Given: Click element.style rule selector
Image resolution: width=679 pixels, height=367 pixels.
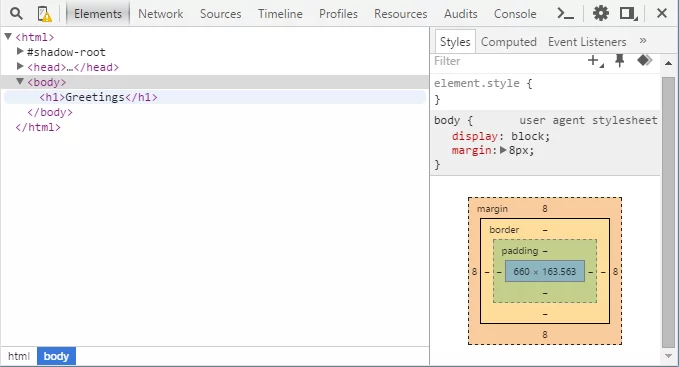Looking at the screenshot, I should (x=477, y=83).
